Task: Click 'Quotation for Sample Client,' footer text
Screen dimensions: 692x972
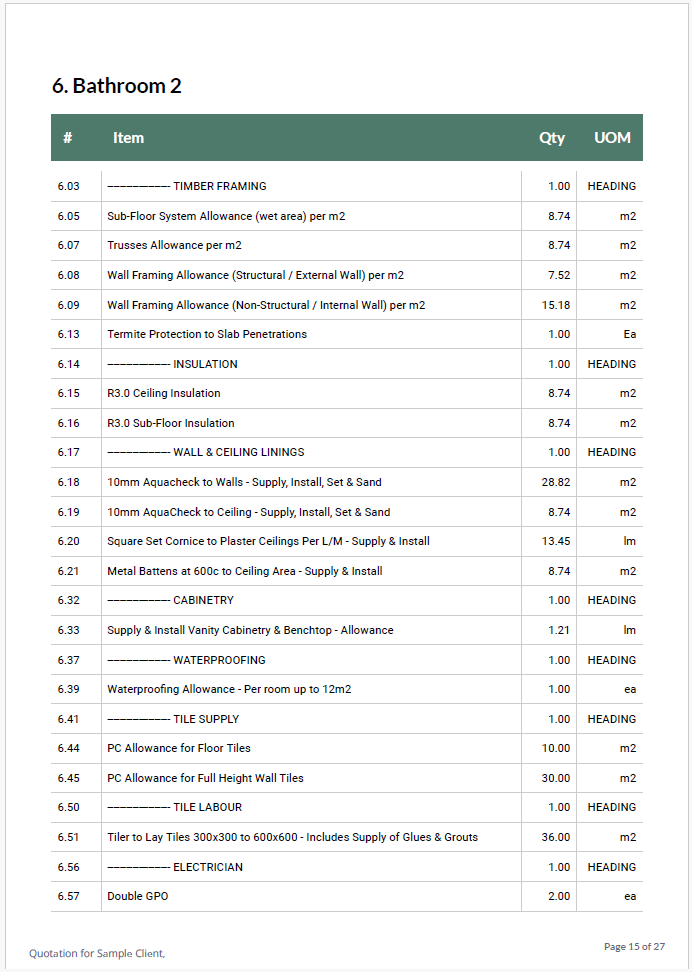Action: 97,953
